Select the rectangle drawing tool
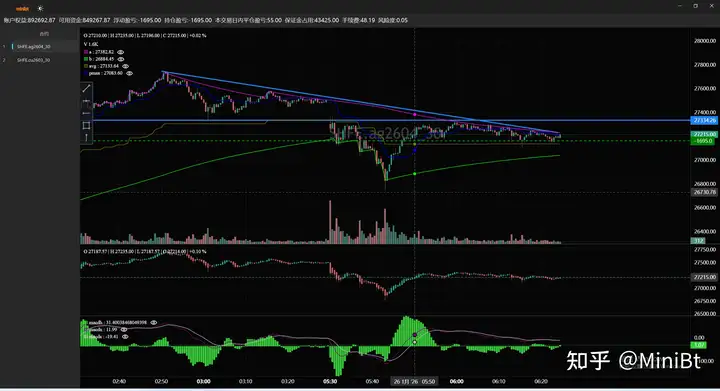Image resolution: width=720 pixels, height=391 pixels. tap(86, 125)
